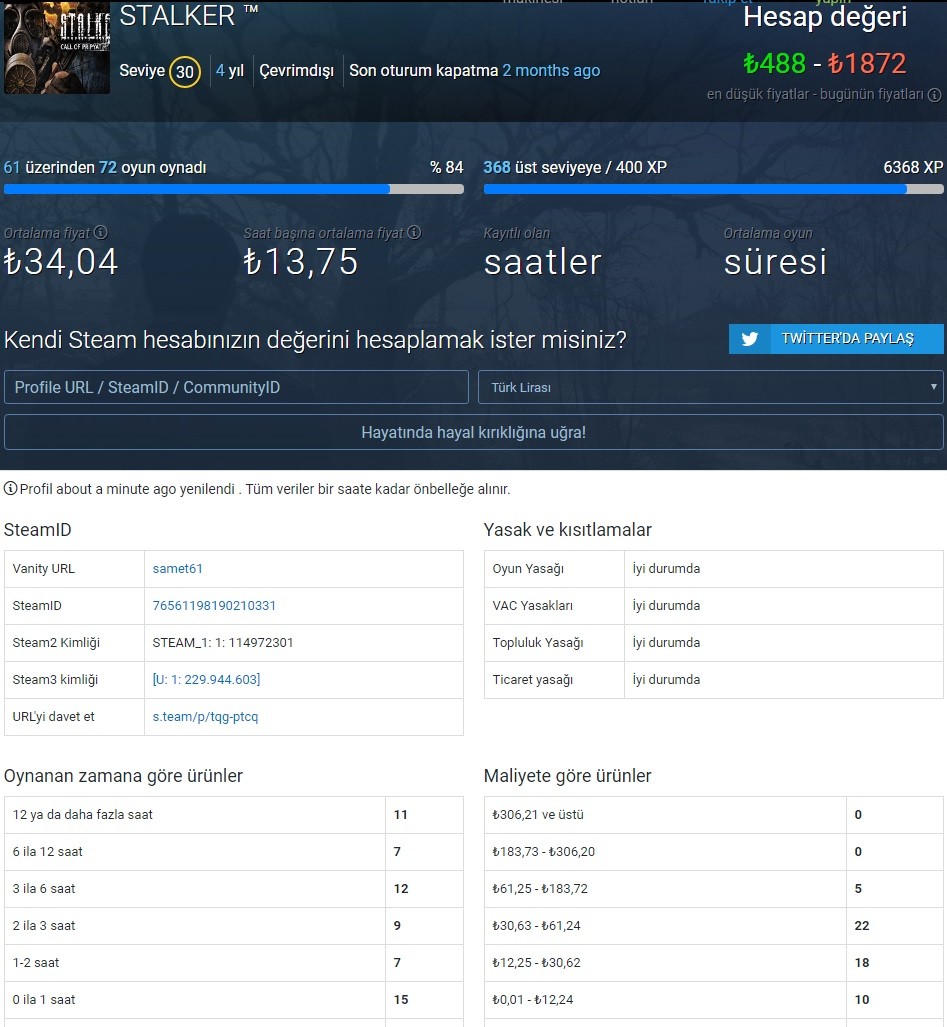Click the '12 ya da daha fazla saat' row
Screen dimensions: 947x1027
pyautogui.click(x=234, y=815)
